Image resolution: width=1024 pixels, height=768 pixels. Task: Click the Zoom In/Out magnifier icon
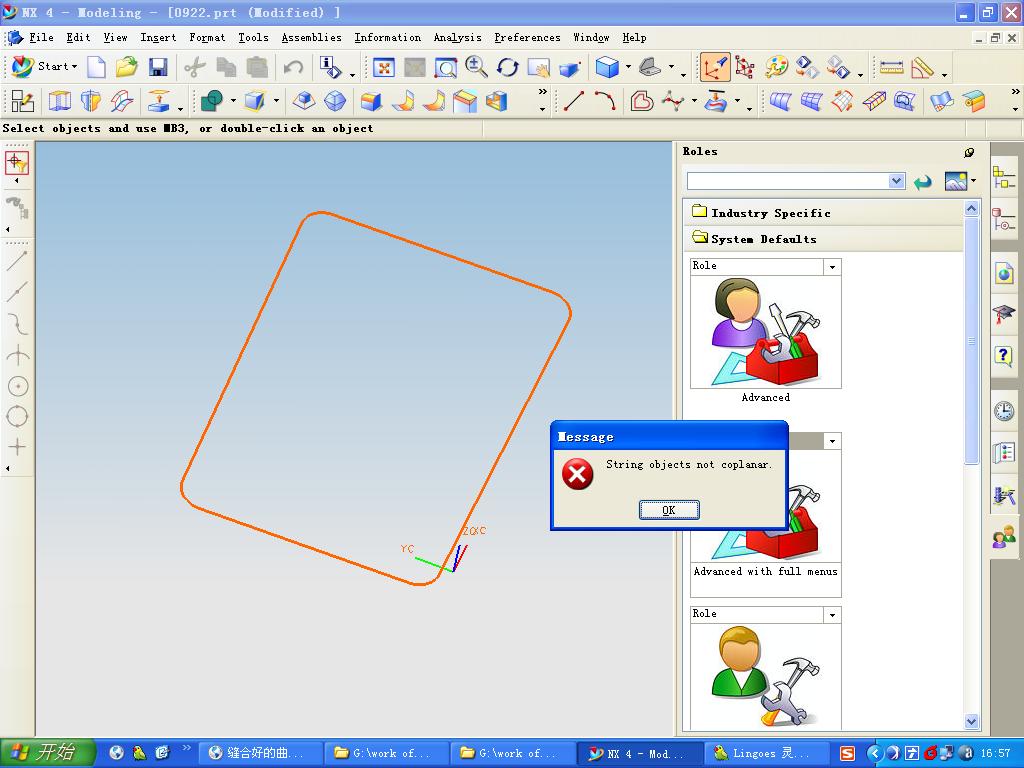[x=476, y=67]
